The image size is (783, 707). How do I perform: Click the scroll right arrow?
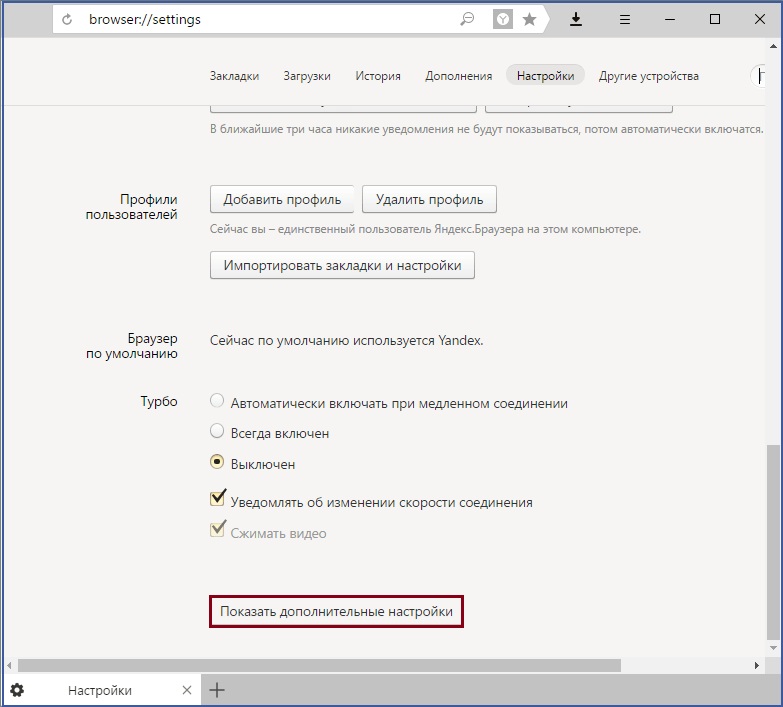[757, 666]
